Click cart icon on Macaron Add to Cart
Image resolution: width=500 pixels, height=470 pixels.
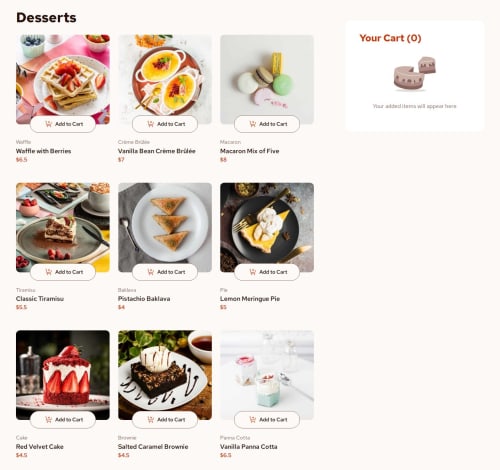click(253, 124)
